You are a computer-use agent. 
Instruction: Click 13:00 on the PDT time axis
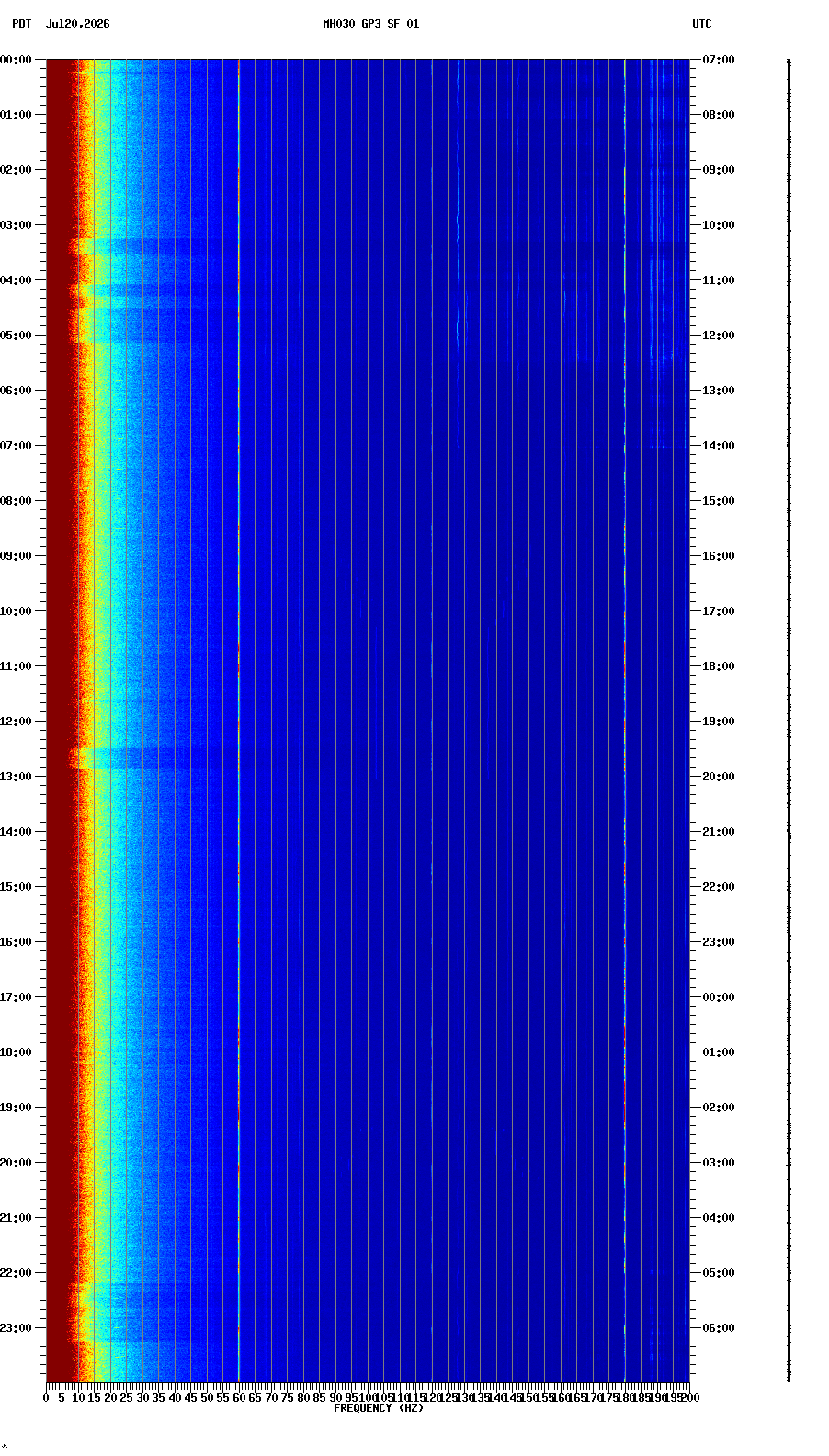click(x=16, y=777)
